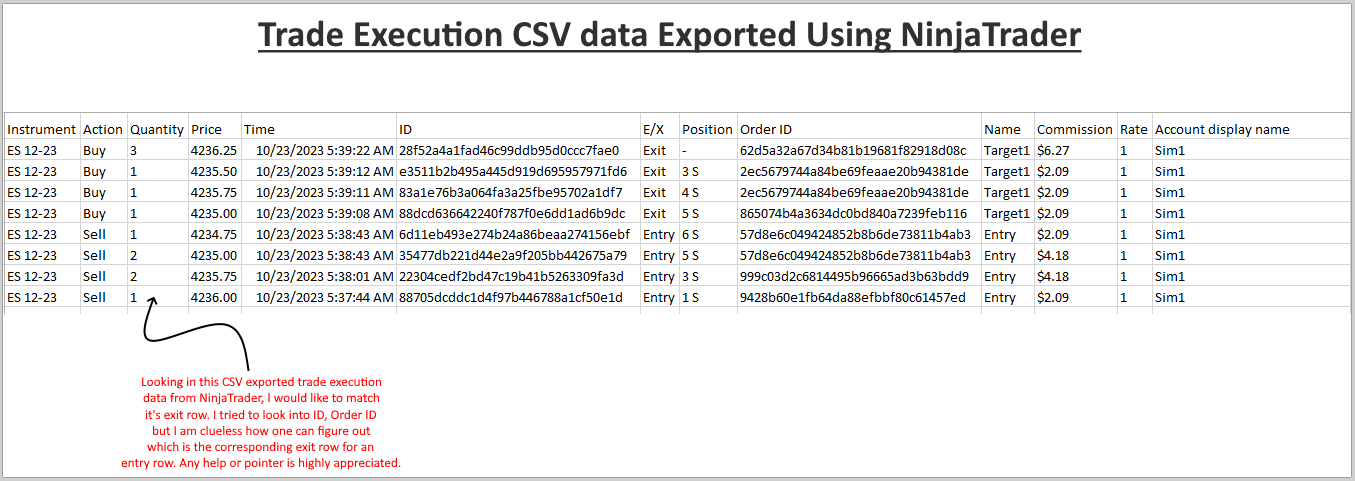Click the Trade Execution CSV title text
Screen dimensions: 1355x481
[669, 36]
